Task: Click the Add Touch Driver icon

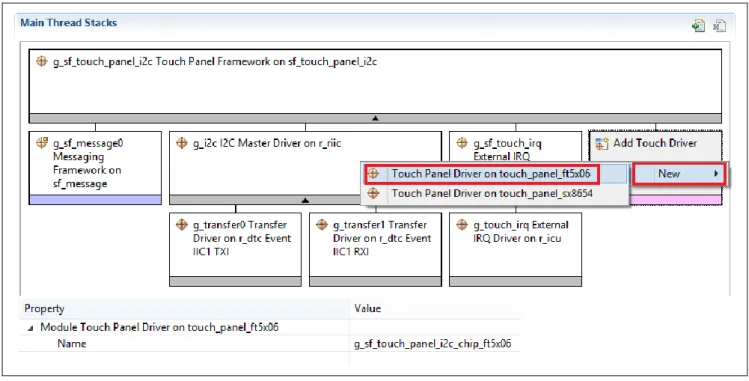Action: (x=602, y=143)
